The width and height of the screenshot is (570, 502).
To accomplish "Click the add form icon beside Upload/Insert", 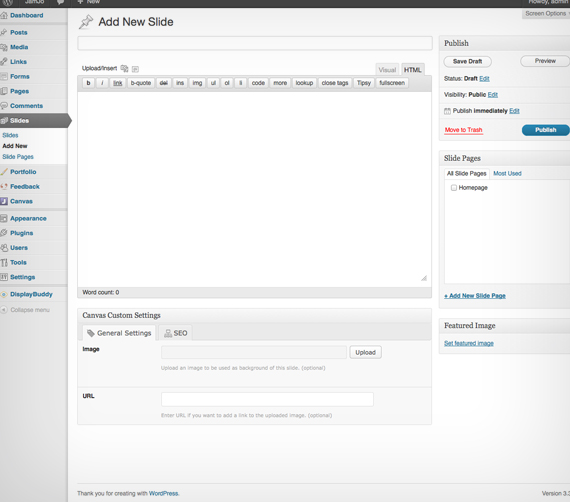I will pos(135,69).
